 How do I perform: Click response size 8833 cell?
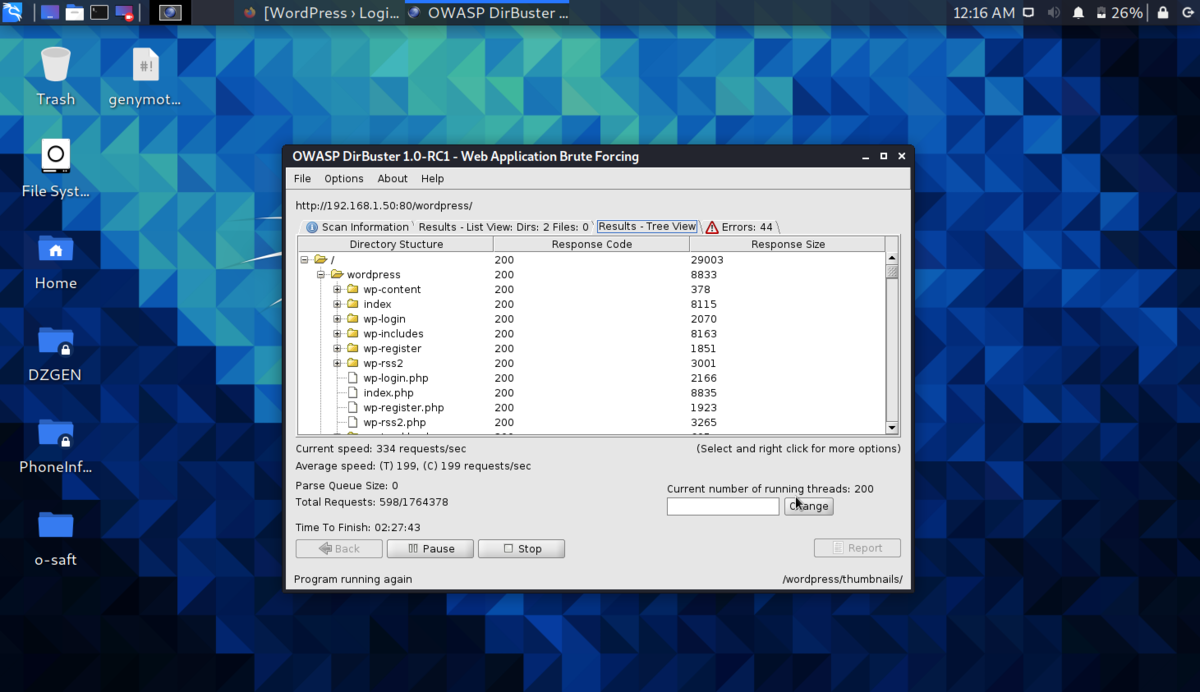coord(704,274)
